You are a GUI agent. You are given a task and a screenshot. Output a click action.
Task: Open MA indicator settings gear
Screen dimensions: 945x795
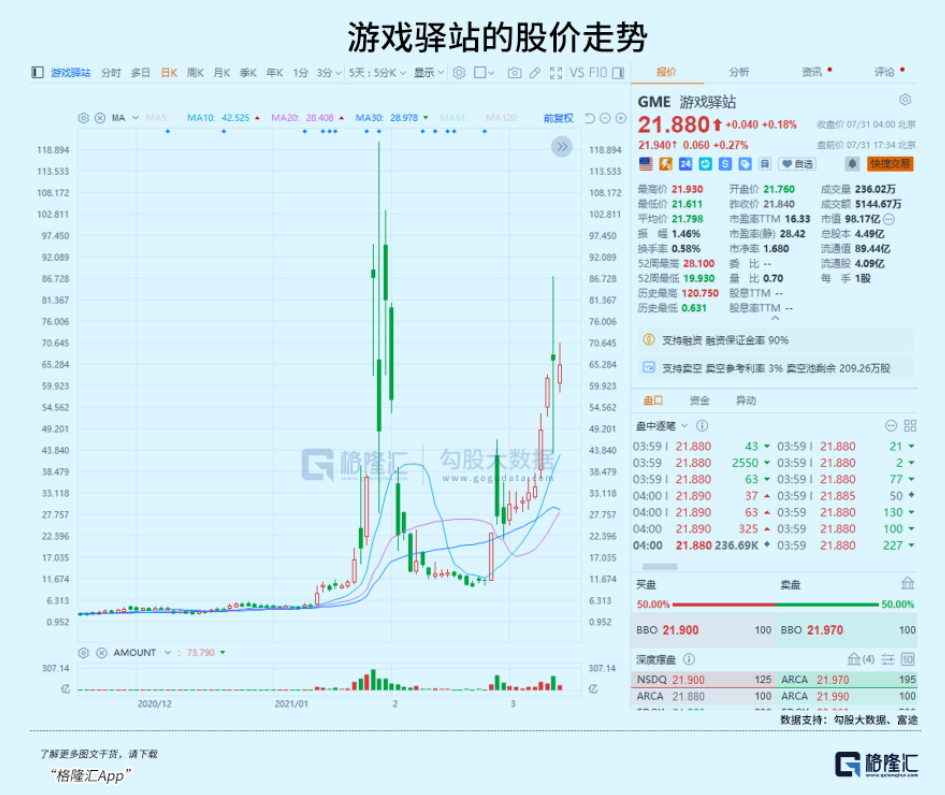84,118
